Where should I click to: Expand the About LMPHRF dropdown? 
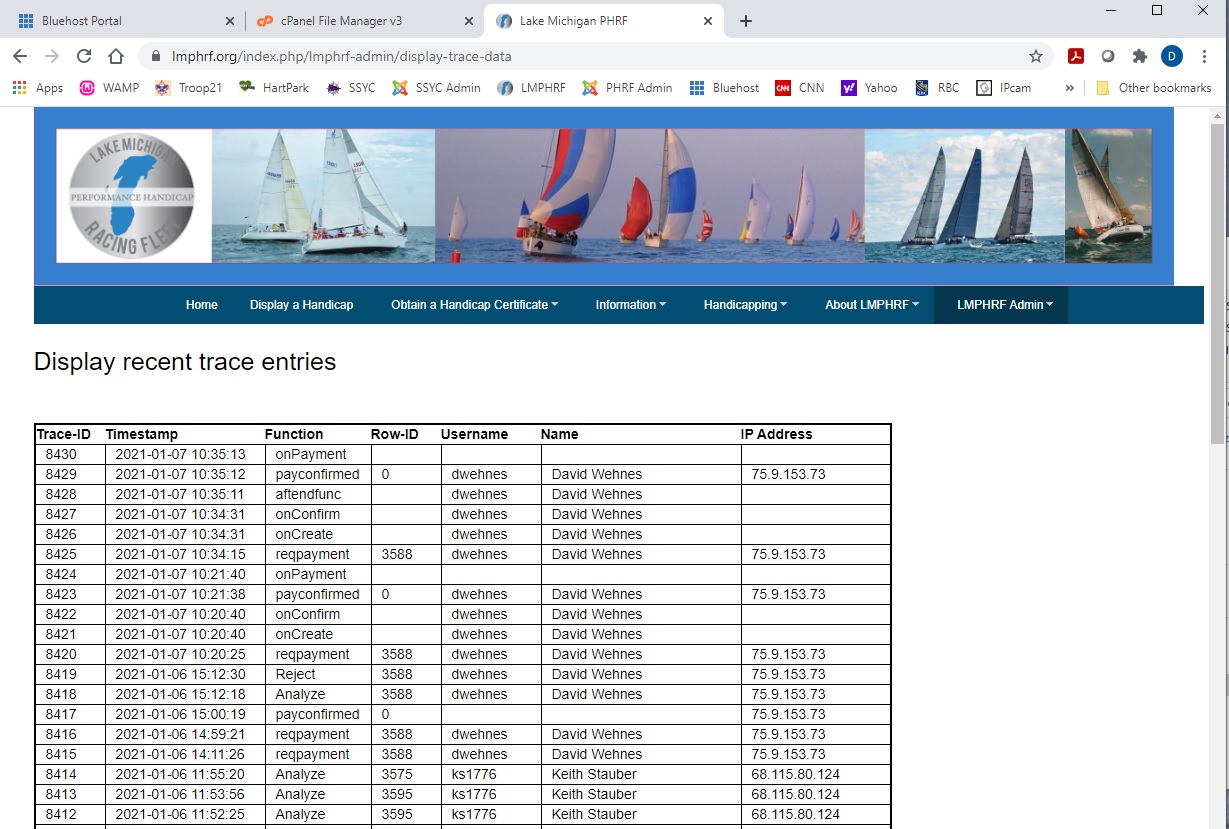pyautogui.click(x=871, y=305)
